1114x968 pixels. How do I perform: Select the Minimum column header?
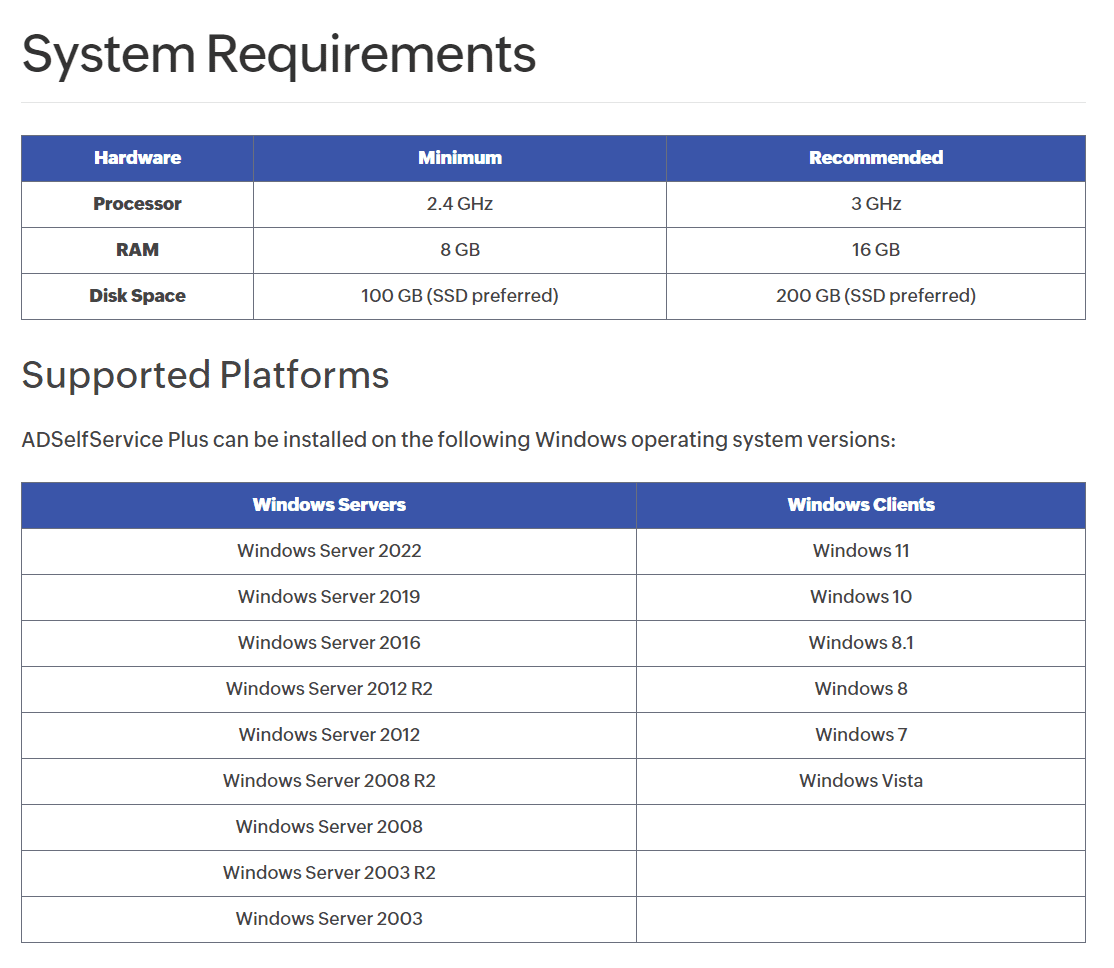click(460, 158)
